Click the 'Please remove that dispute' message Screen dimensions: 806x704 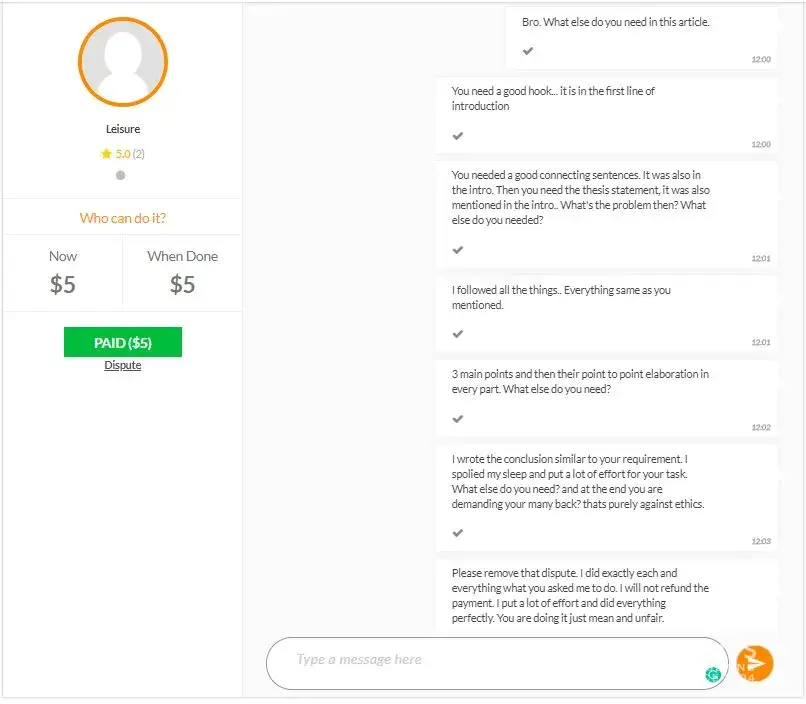tap(580, 595)
